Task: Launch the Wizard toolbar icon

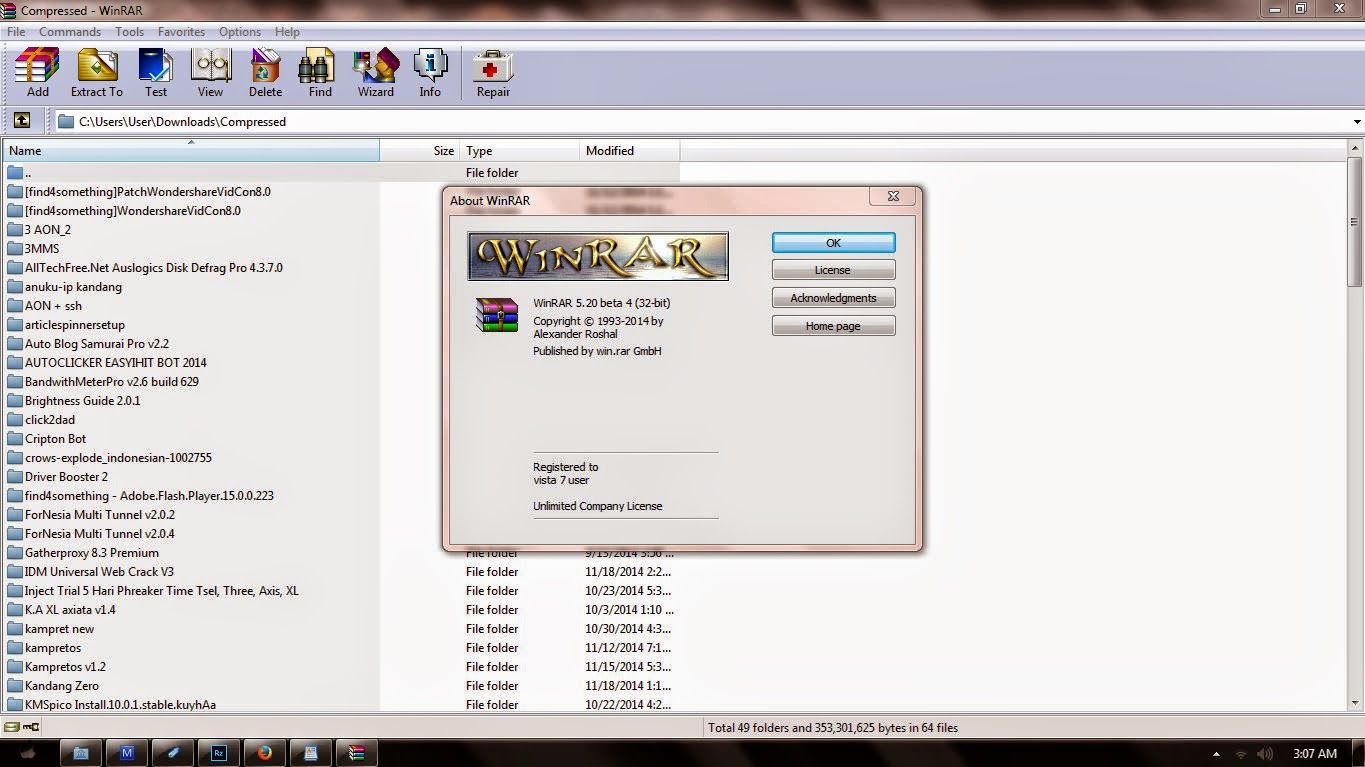Action: [376, 73]
